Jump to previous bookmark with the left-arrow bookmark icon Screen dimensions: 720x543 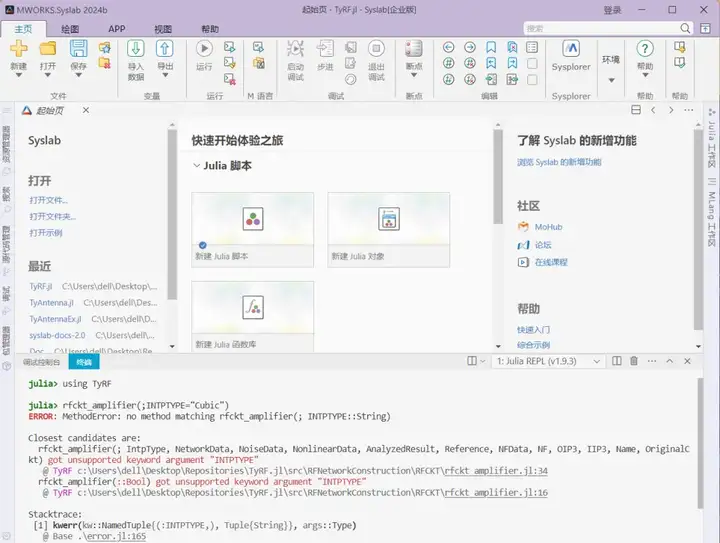(x=491, y=63)
